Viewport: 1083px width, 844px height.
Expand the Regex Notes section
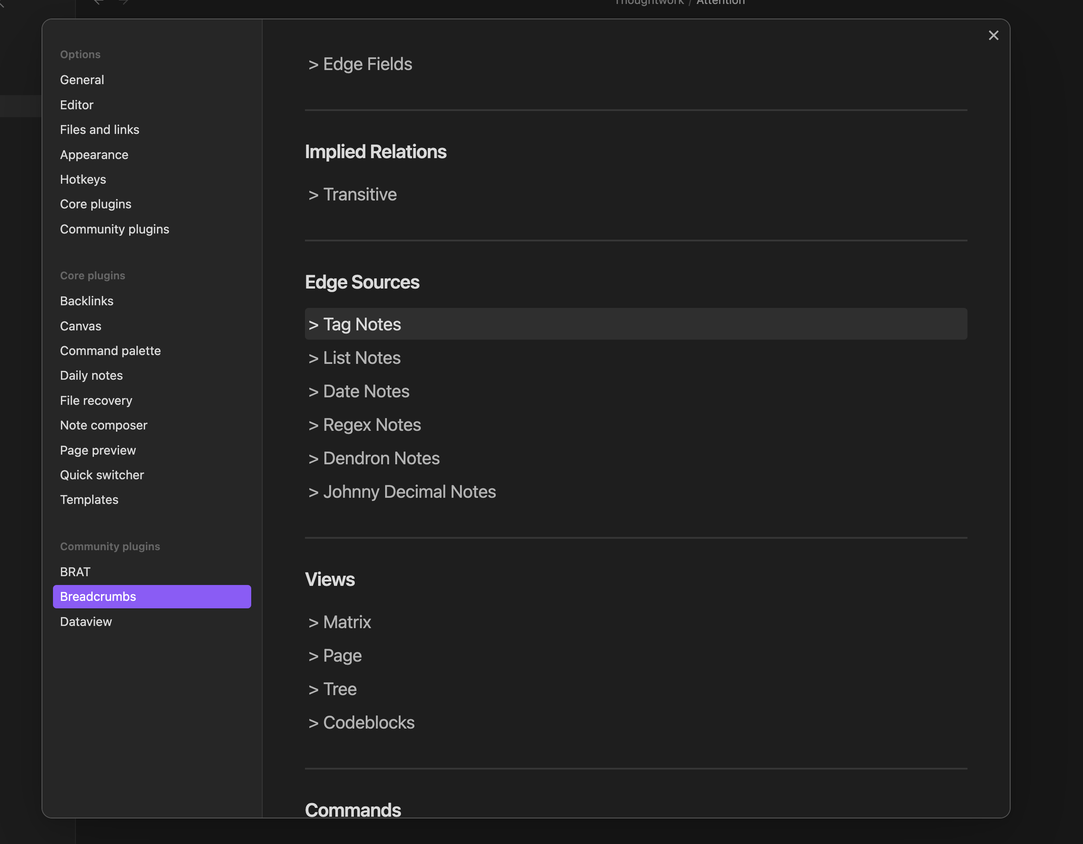(x=365, y=425)
